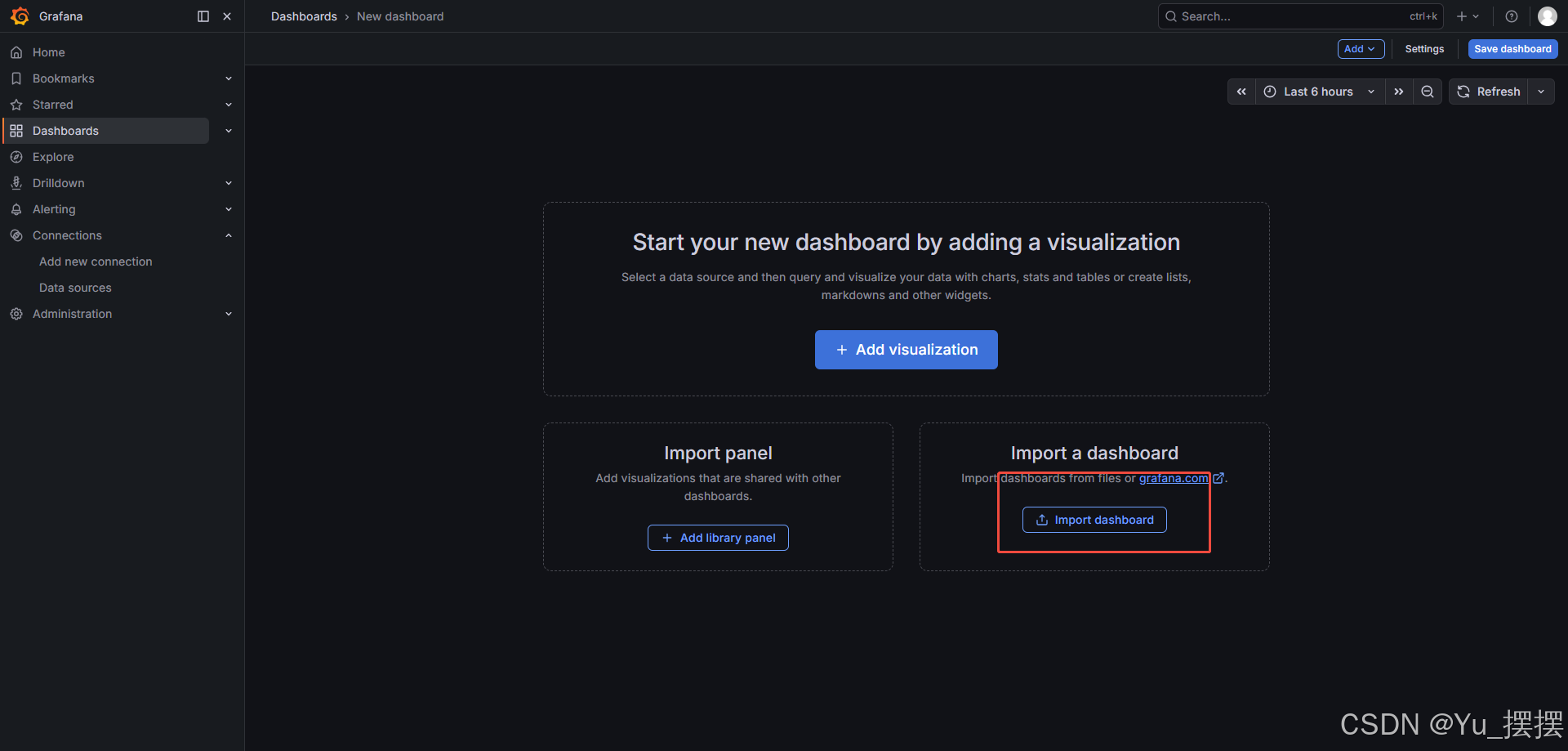This screenshot has height=751, width=1568.
Task: Open dashboard Settings
Action: point(1424,49)
